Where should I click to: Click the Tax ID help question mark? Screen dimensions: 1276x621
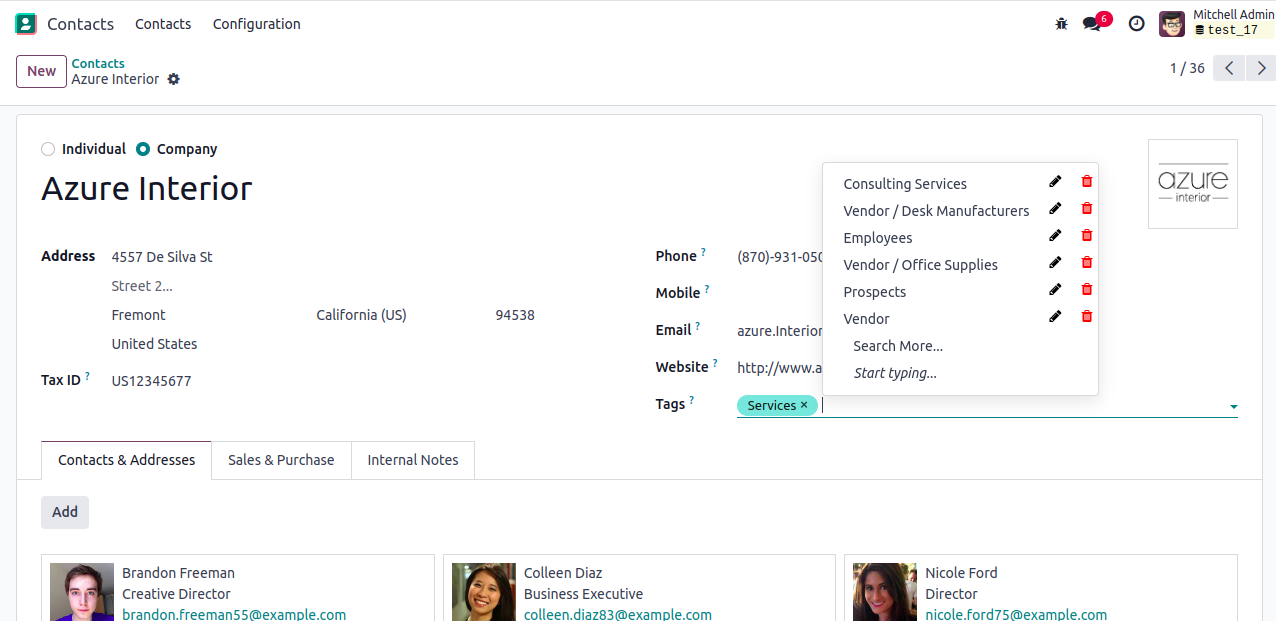tap(87, 376)
